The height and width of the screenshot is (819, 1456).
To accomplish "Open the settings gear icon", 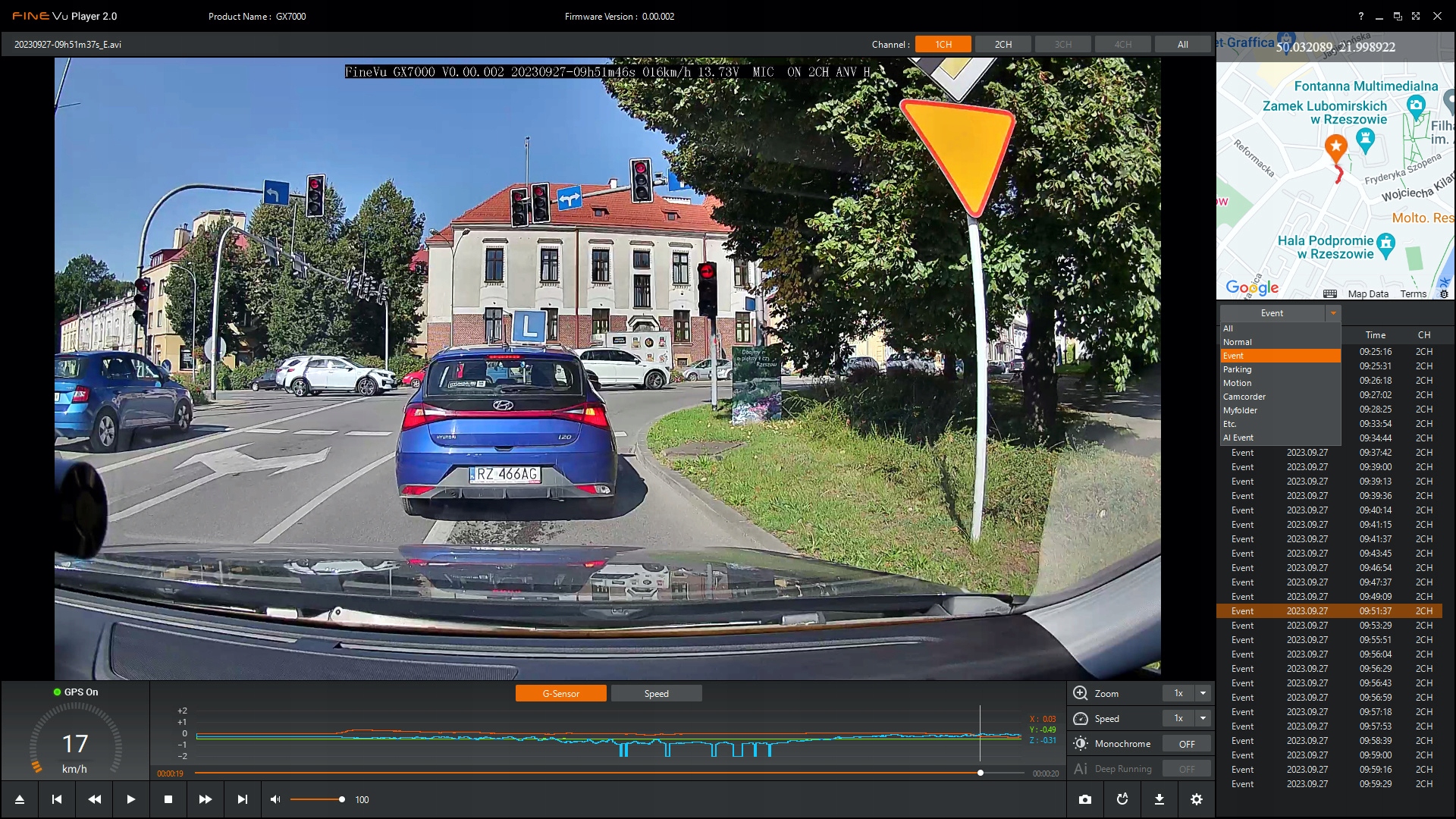I will [x=1197, y=799].
